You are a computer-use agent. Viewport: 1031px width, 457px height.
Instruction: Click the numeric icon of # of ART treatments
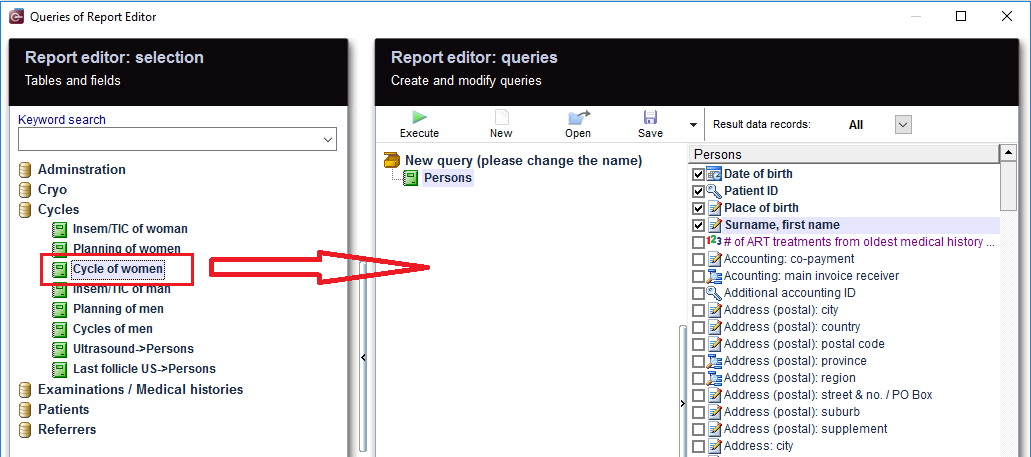click(x=714, y=241)
